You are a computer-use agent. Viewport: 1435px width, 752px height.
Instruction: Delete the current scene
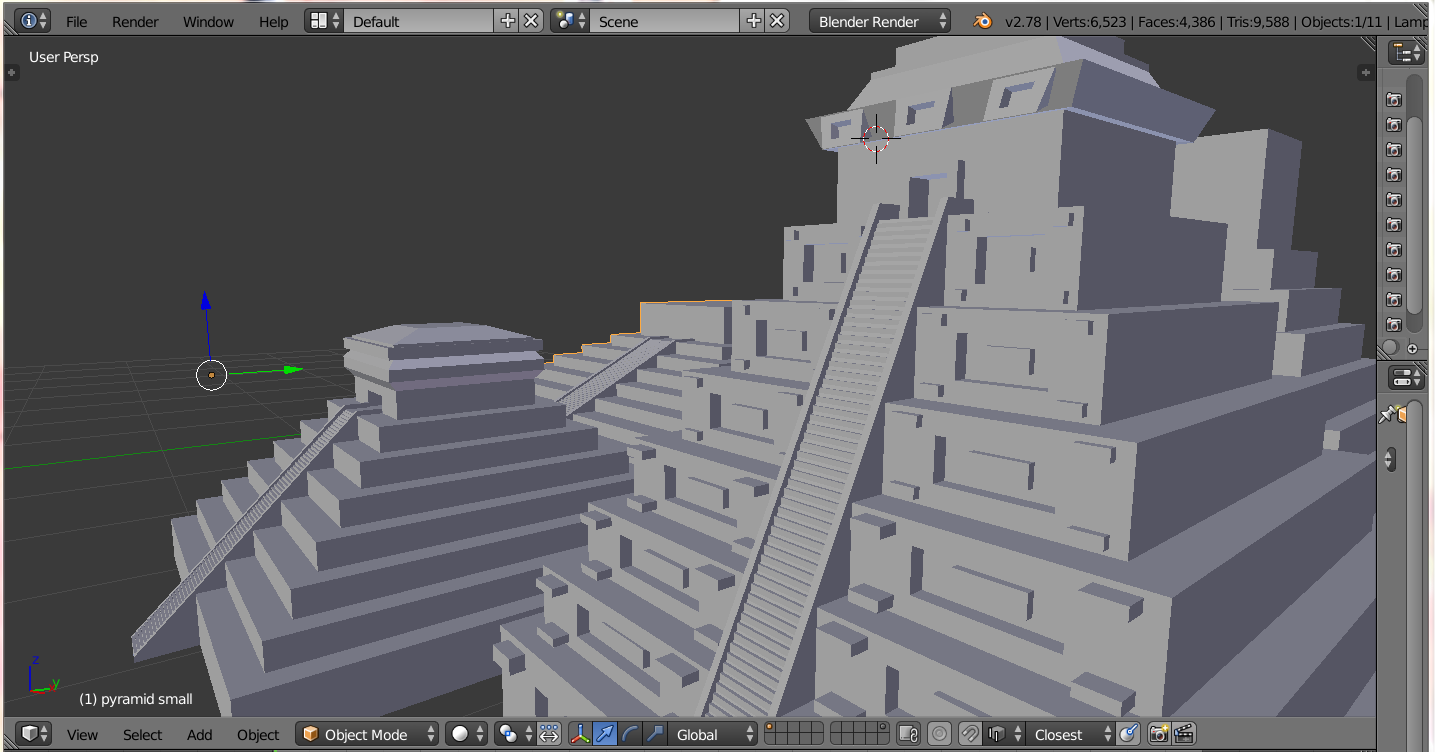coord(778,21)
